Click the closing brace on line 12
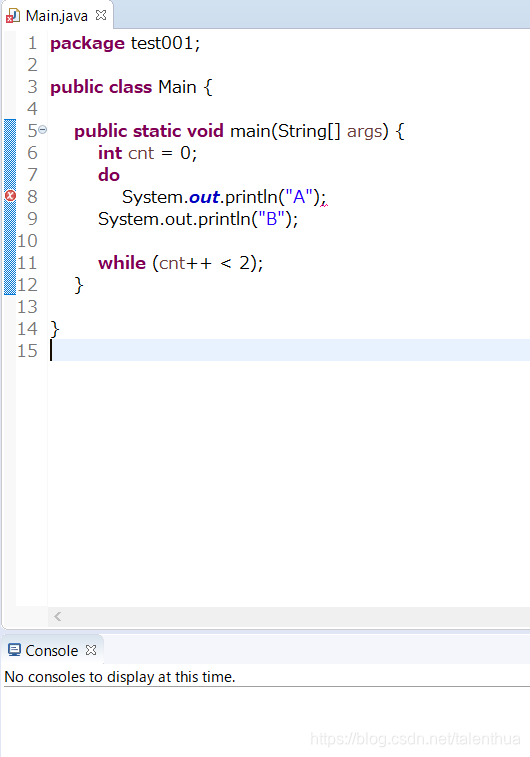 point(79,285)
